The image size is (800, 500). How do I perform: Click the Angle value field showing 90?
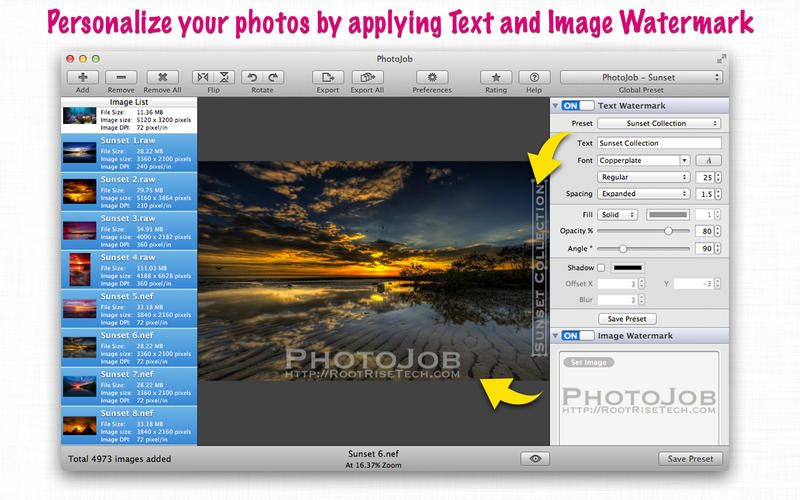click(x=705, y=248)
